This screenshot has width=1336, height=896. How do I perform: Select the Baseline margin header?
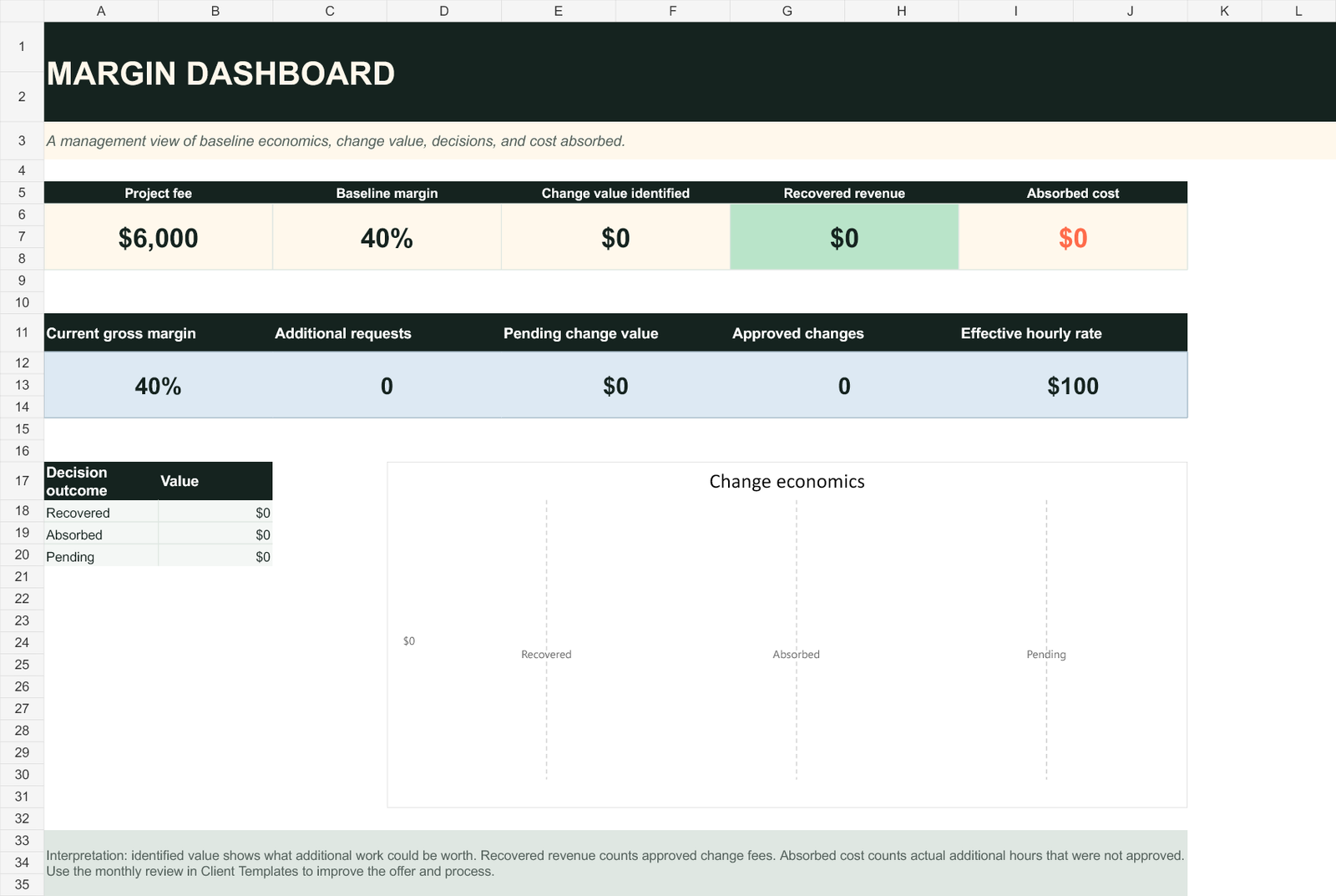(x=387, y=193)
